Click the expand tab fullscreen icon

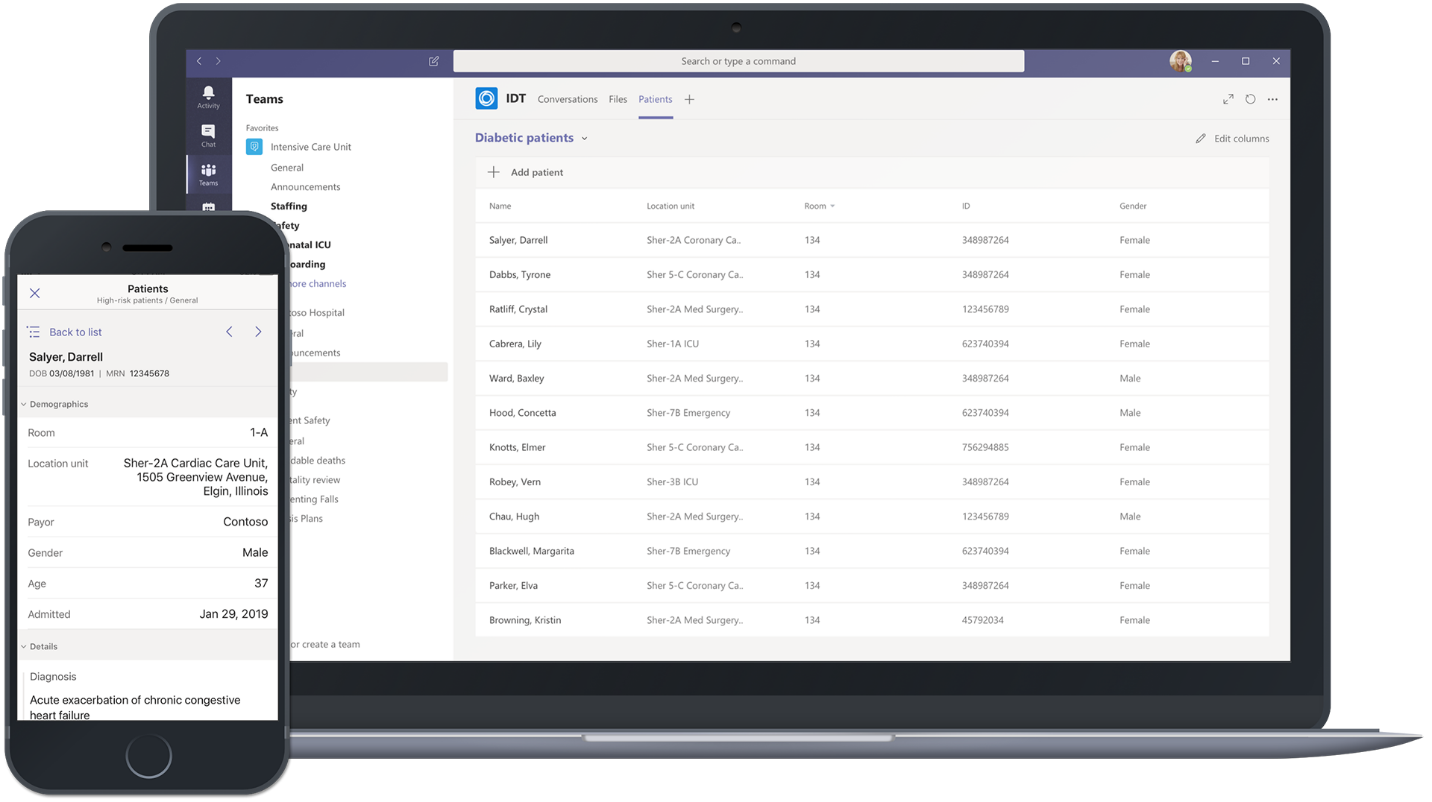pos(1228,99)
